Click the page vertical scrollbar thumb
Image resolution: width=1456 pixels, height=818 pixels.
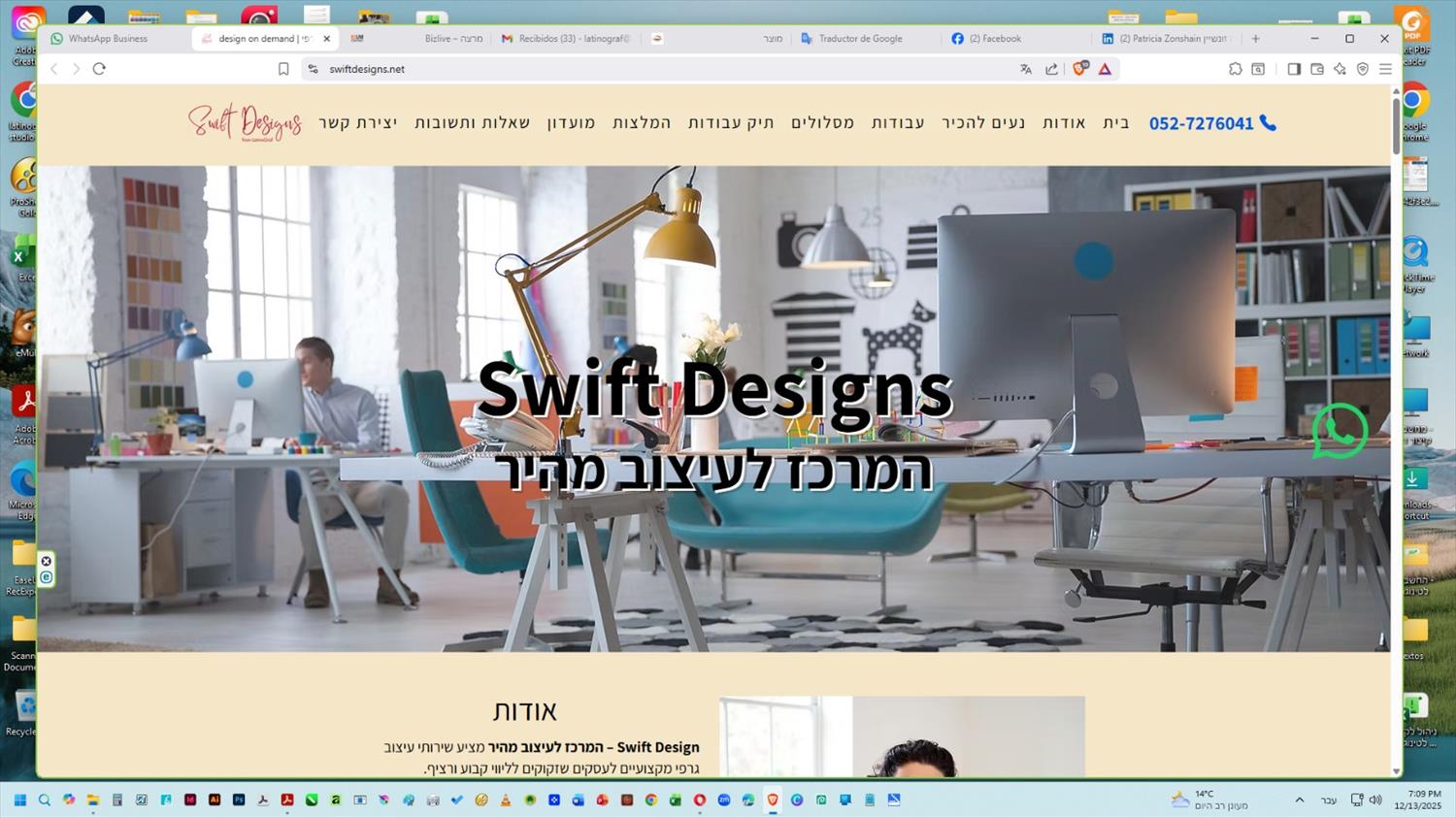[1397, 126]
